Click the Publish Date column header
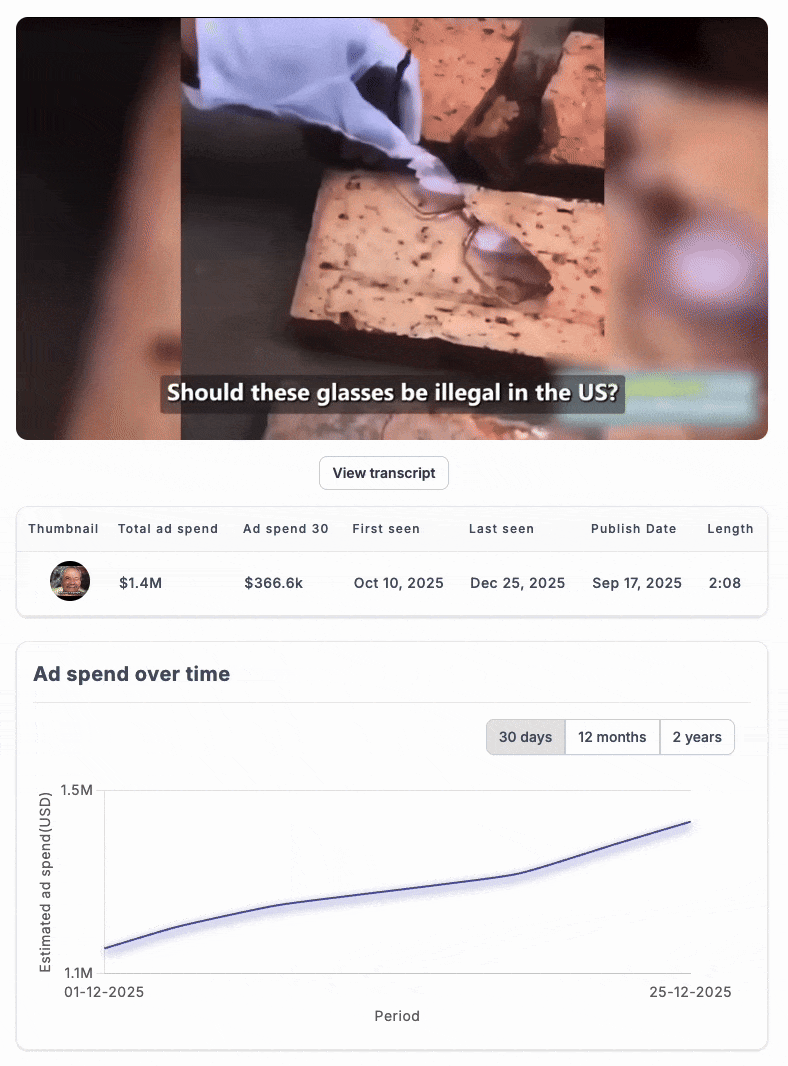This screenshot has height=1066, width=788. point(634,529)
